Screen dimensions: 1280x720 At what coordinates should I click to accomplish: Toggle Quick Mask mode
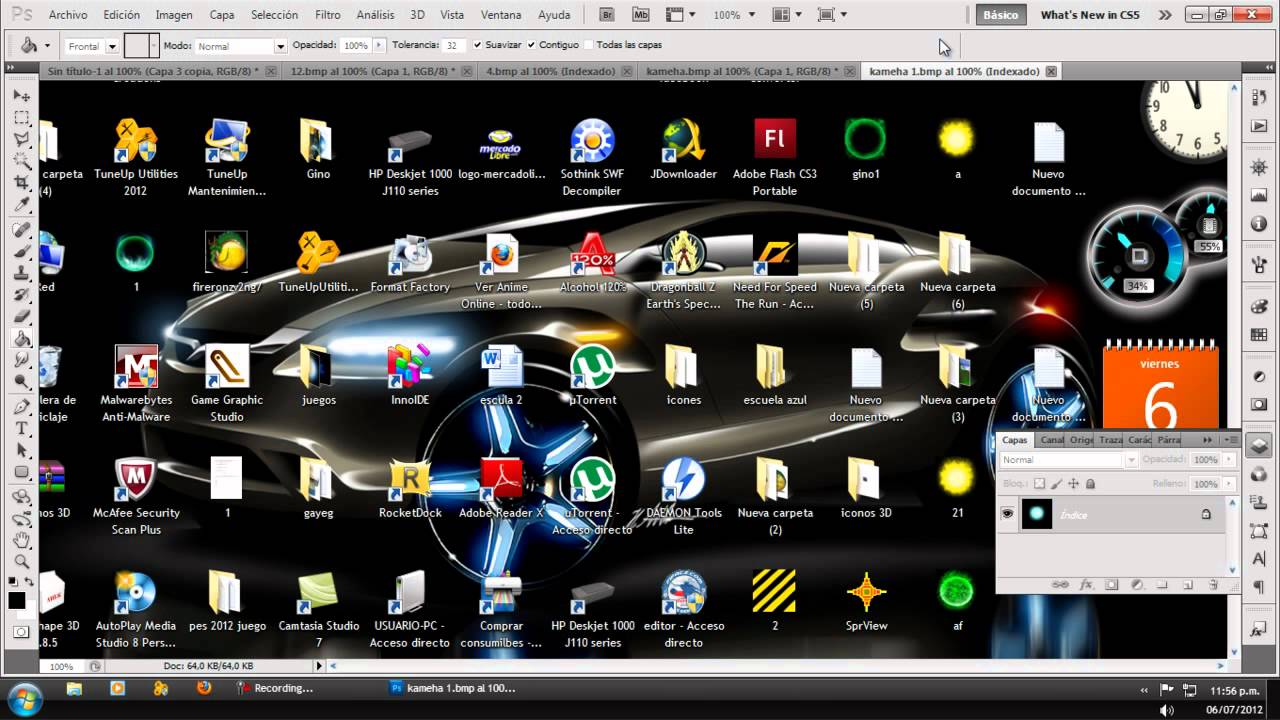point(21,632)
